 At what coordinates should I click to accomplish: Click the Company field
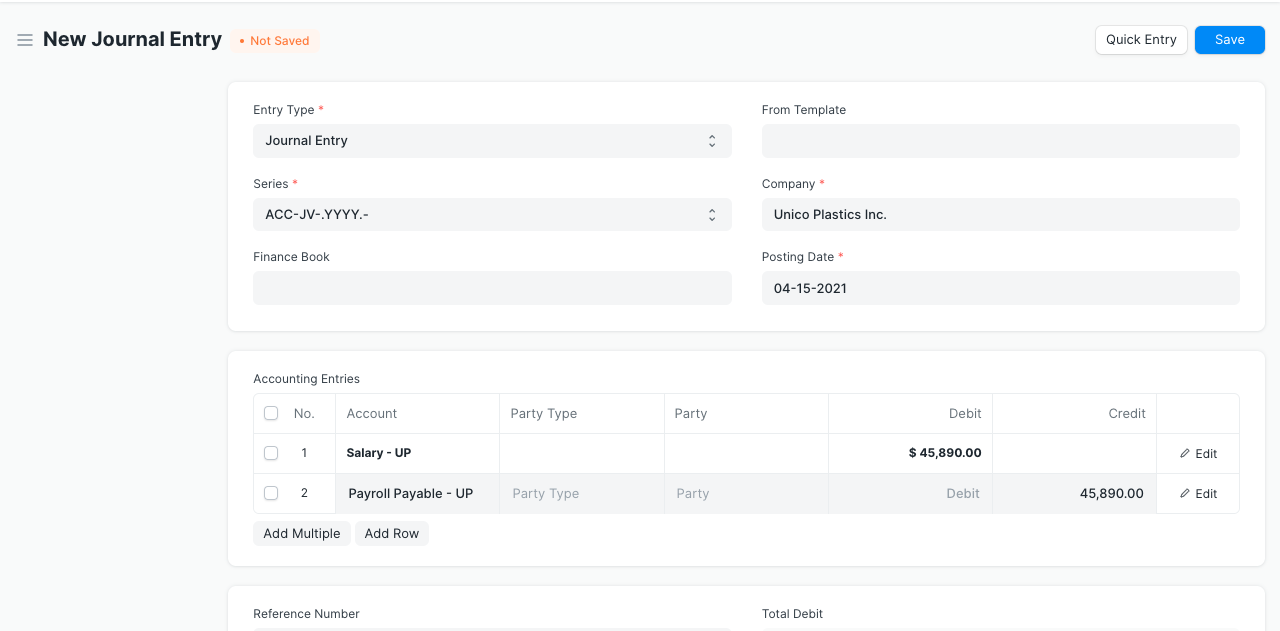(1000, 215)
